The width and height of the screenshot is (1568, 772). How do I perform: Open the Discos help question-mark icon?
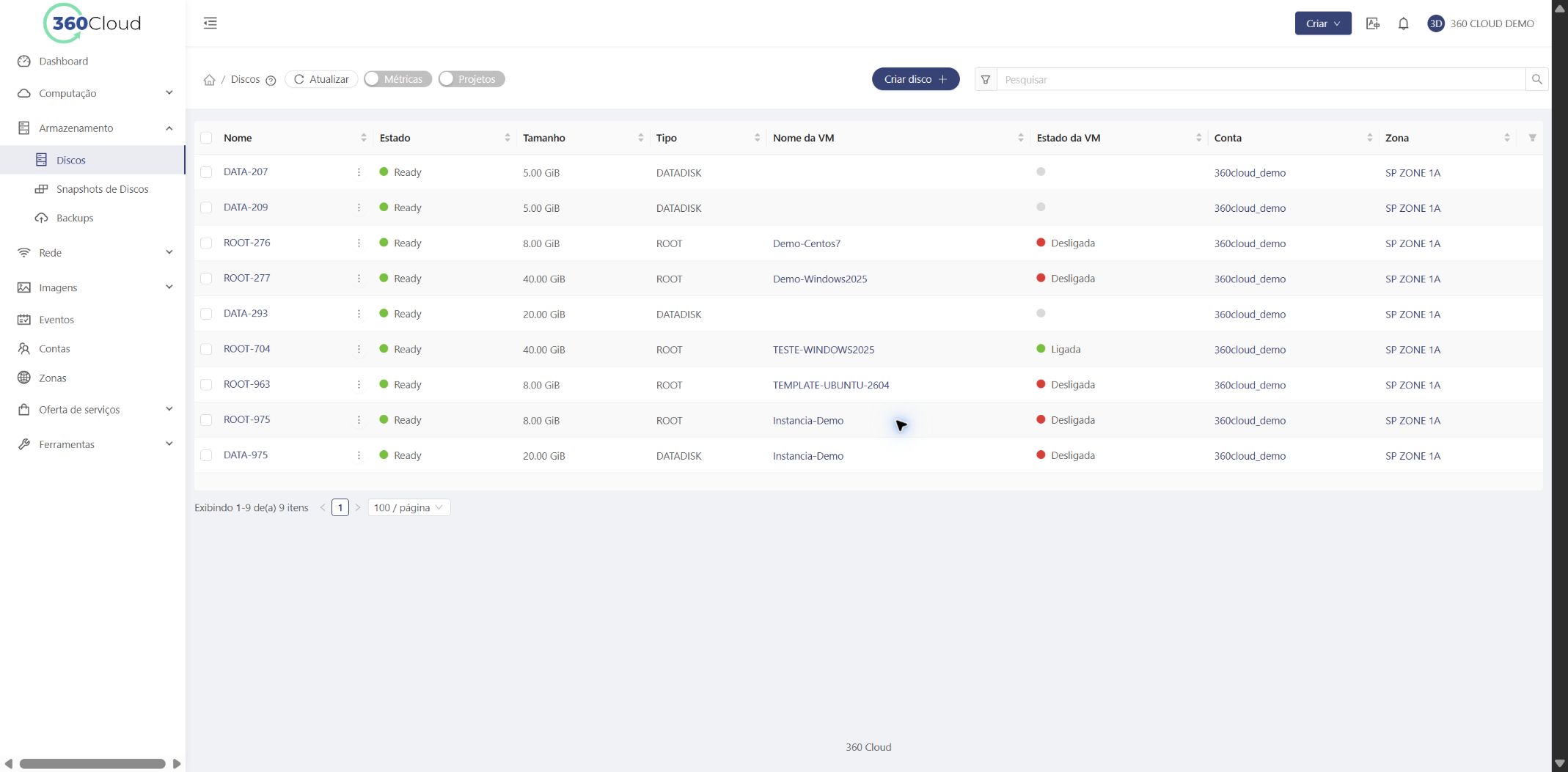pos(271,81)
